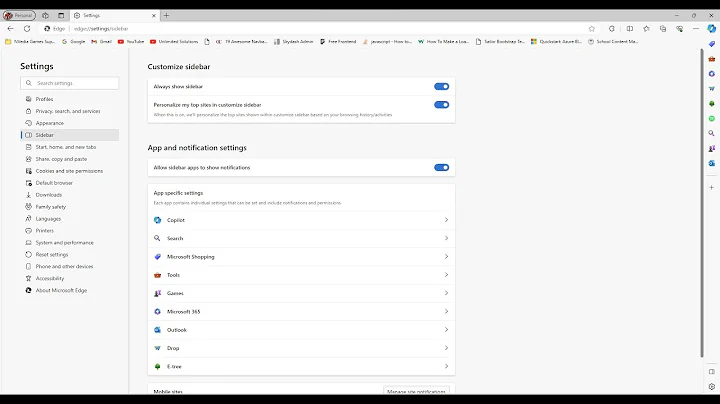Close the Settings tab

tap(154, 15)
